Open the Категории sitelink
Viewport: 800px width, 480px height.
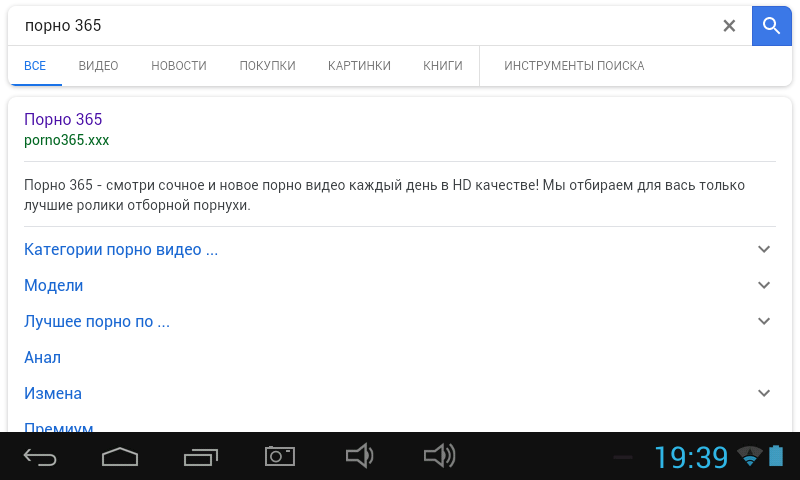tap(121, 249)
